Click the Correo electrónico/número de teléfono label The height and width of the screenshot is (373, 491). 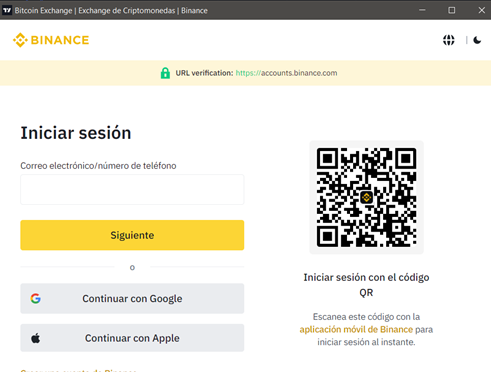pyautogui.click(x=98, y=166)
